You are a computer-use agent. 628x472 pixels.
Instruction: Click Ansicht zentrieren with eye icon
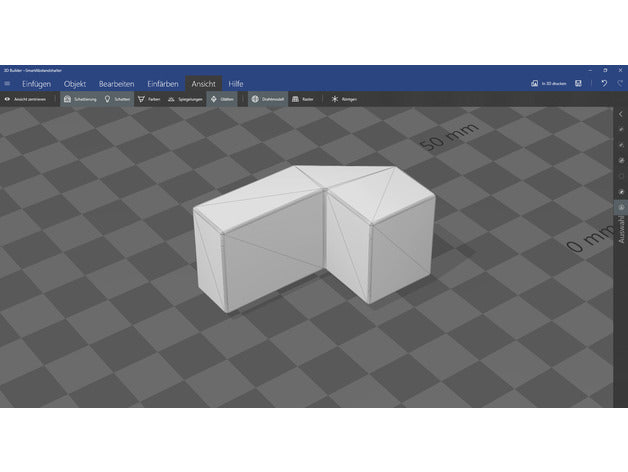(x=26, y=99)
